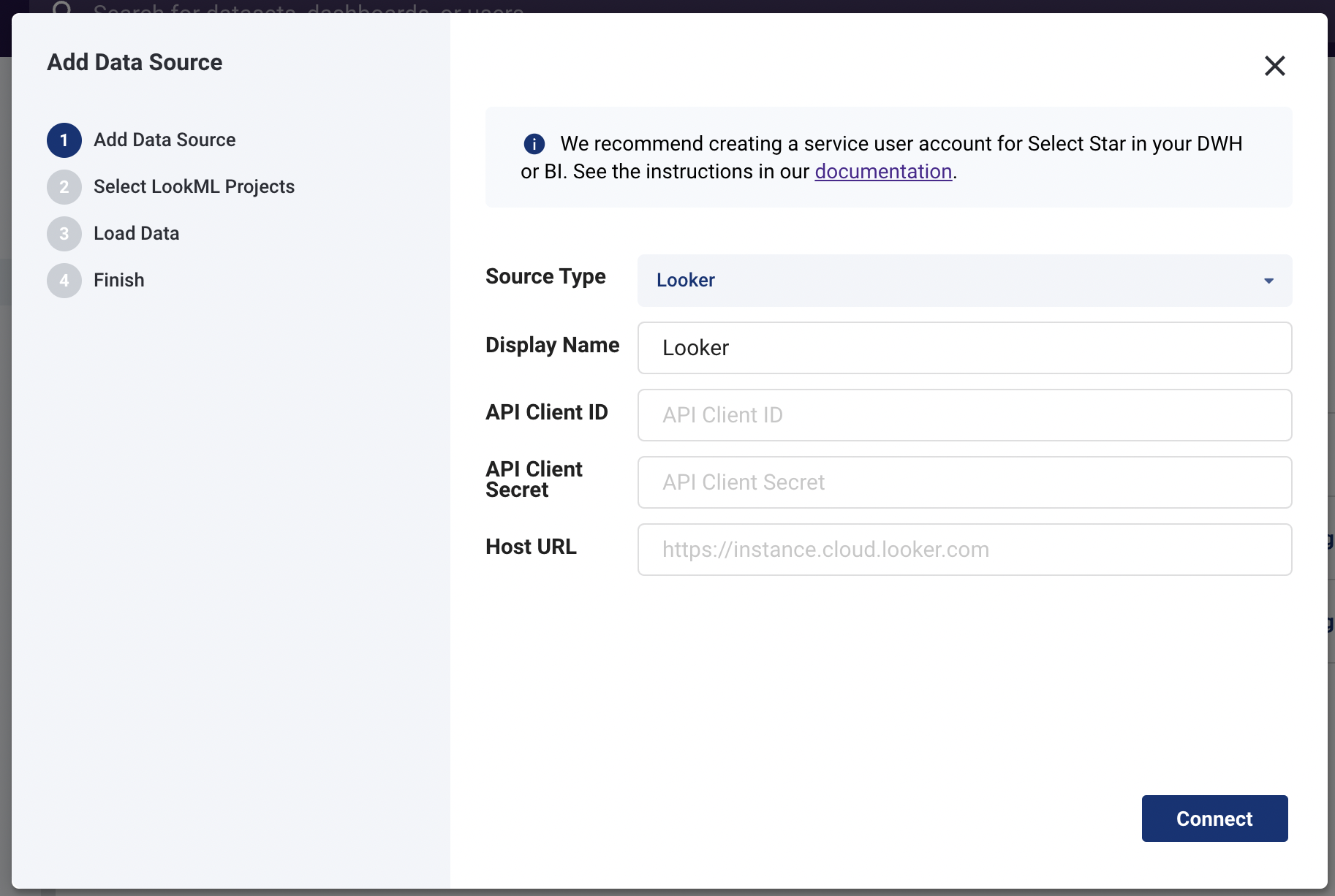Click the API Client Secret label
The height and width of the screenshot is (896, 1335).
point(534,479)
